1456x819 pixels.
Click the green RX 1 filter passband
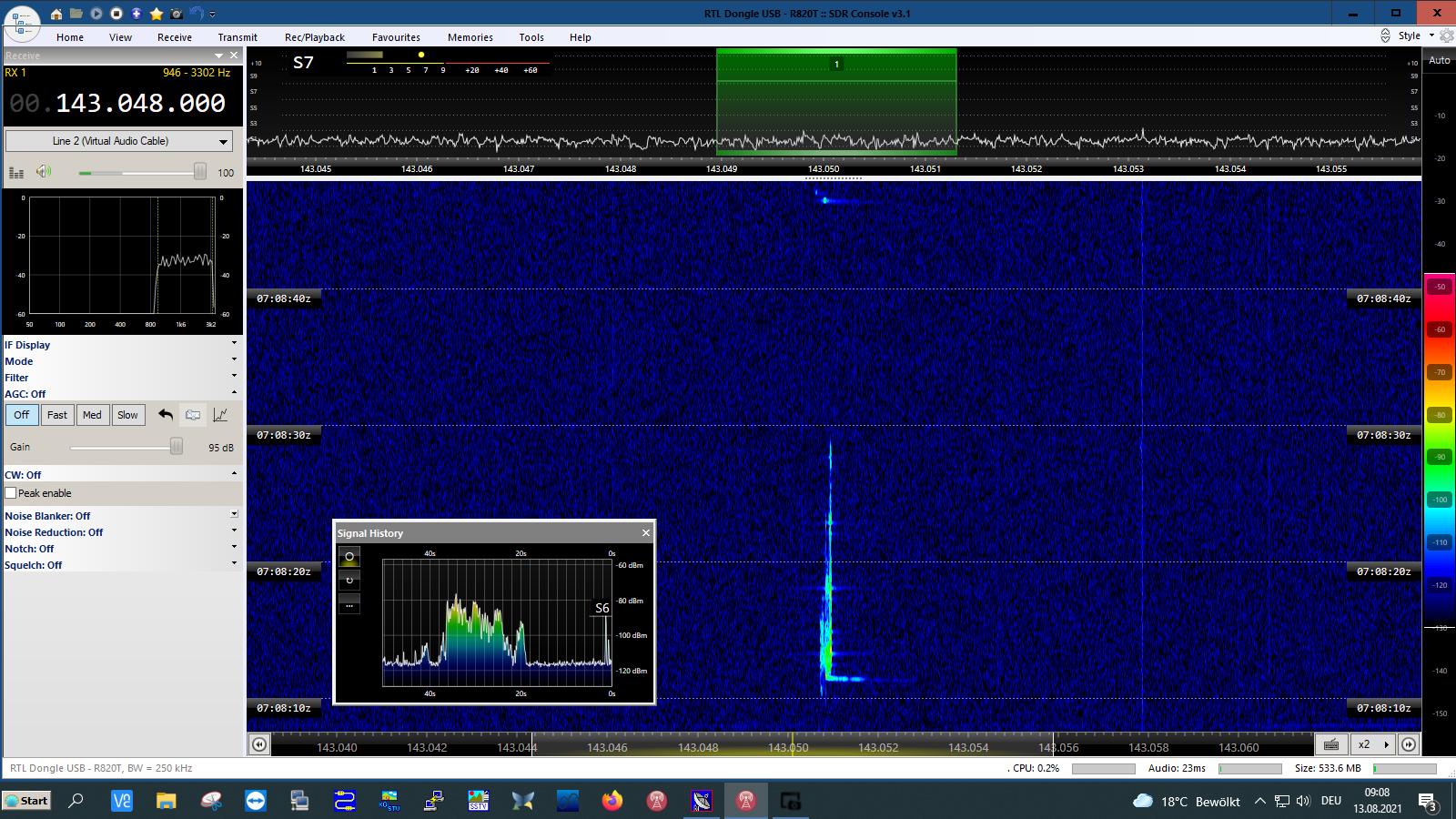(836, 102)
